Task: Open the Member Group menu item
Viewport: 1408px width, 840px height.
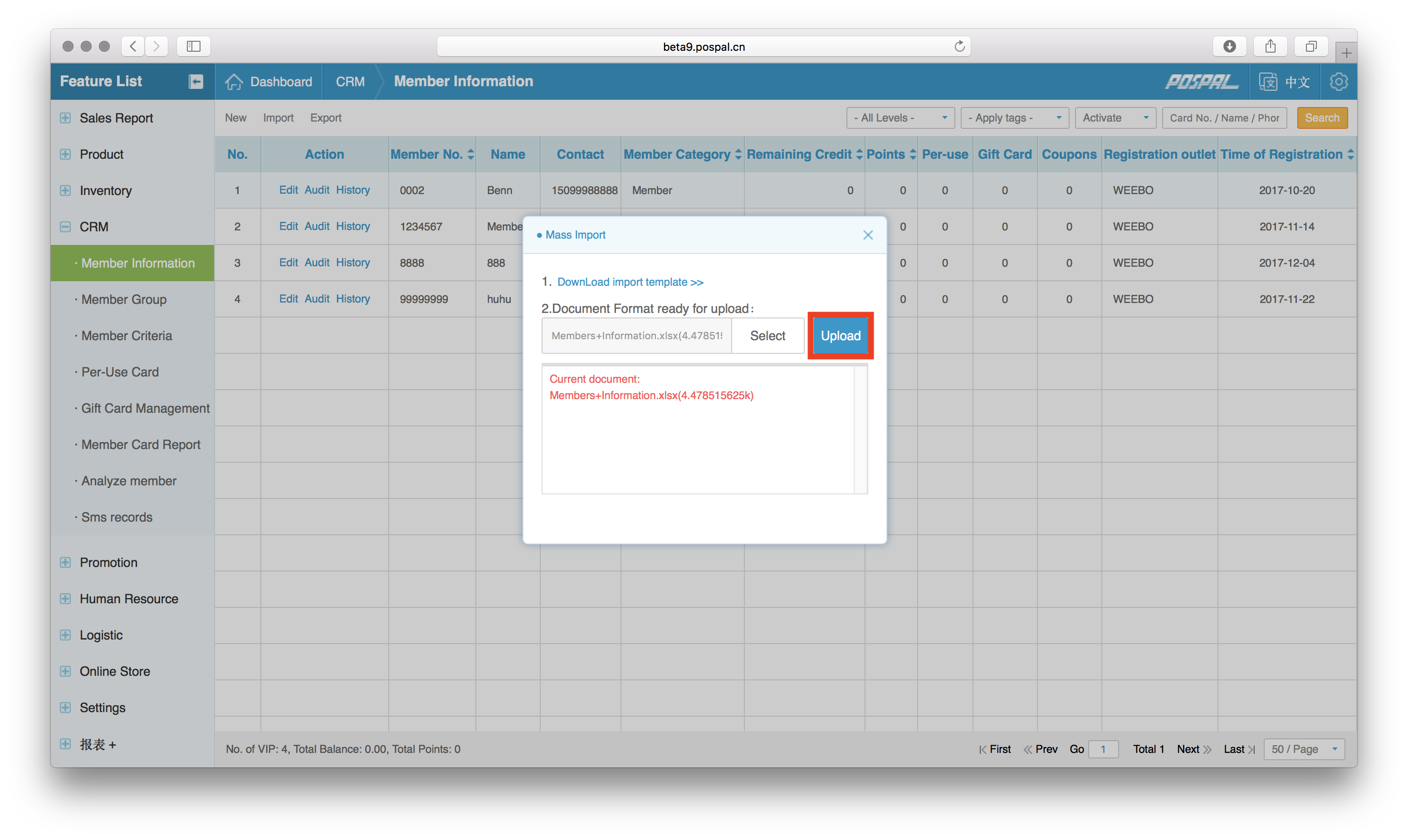Action: click(x=123, y=299)
